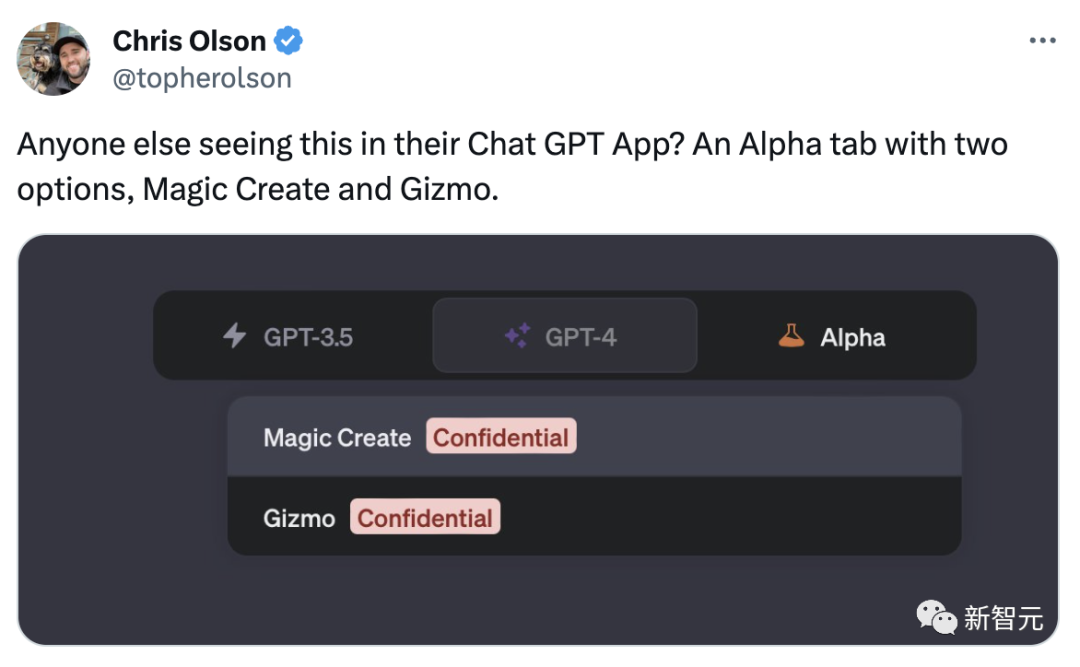This screenshot has width=1080, height=667.
Task: Select the Gizmo option
Action: tap(298, 518)
